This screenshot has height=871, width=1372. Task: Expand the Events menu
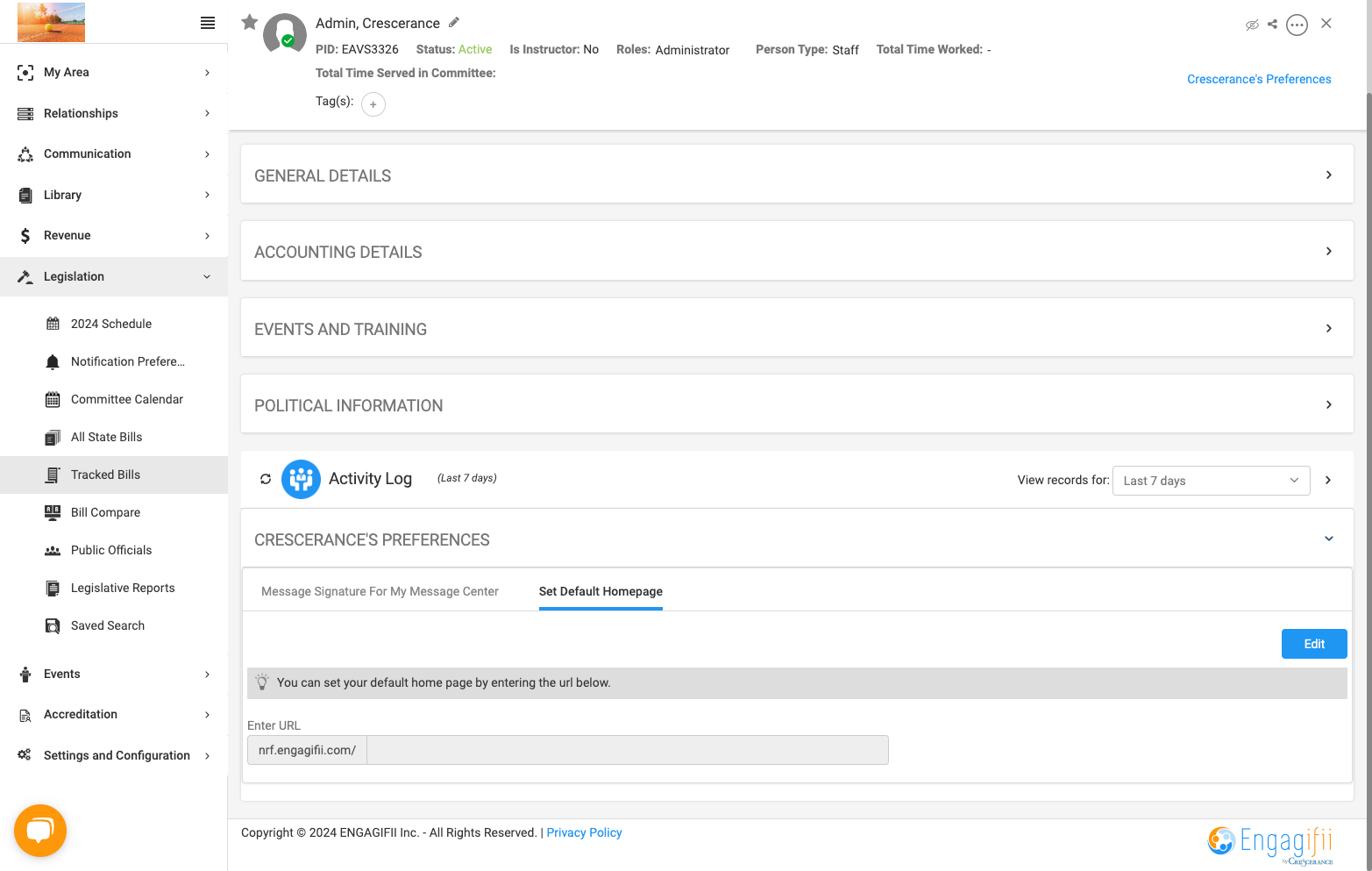click(x=114, y=674)
